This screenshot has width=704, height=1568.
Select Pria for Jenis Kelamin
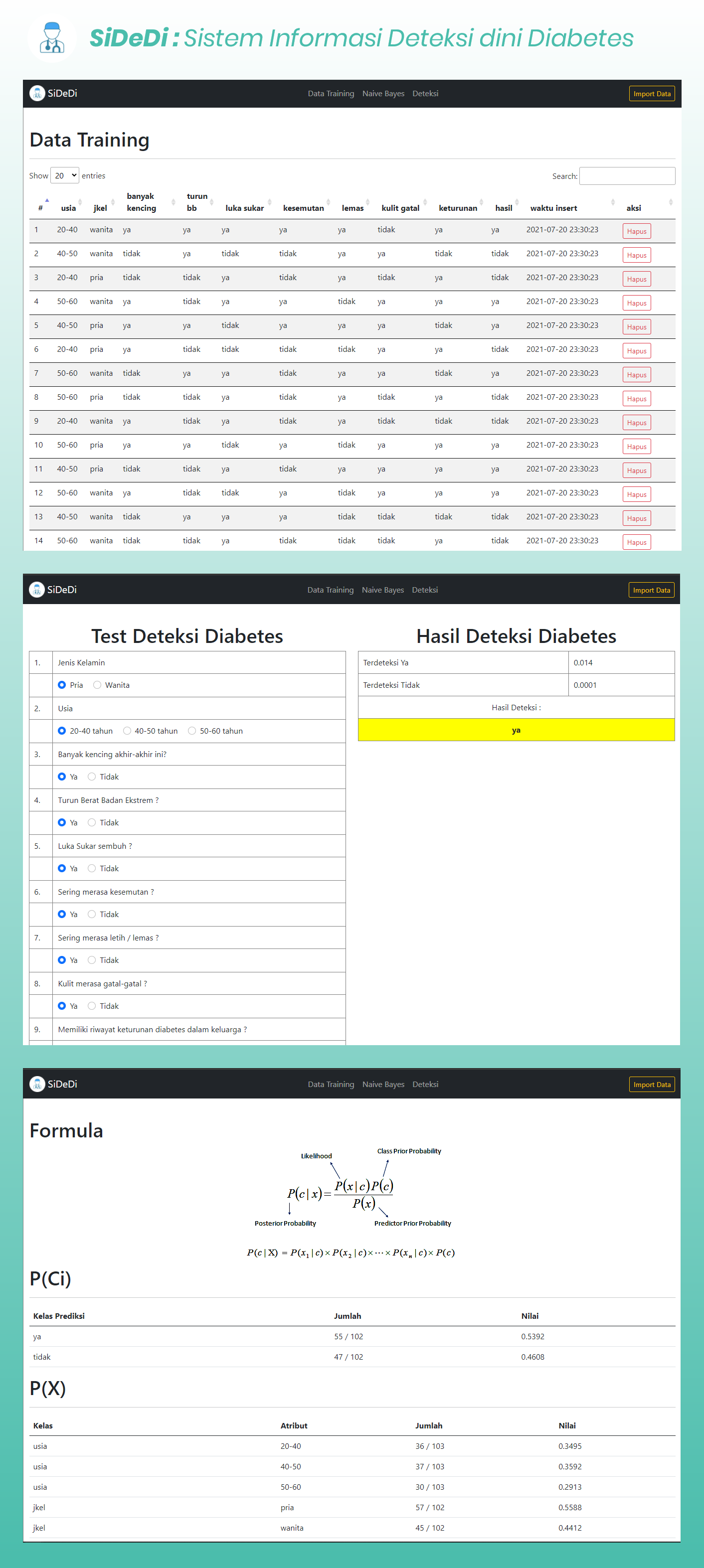point(61,685)
